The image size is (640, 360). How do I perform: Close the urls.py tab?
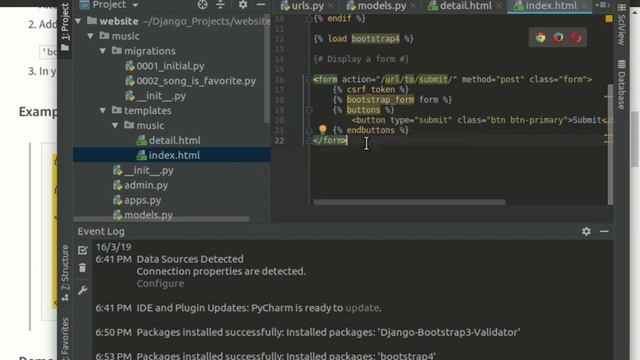point(331,6)
